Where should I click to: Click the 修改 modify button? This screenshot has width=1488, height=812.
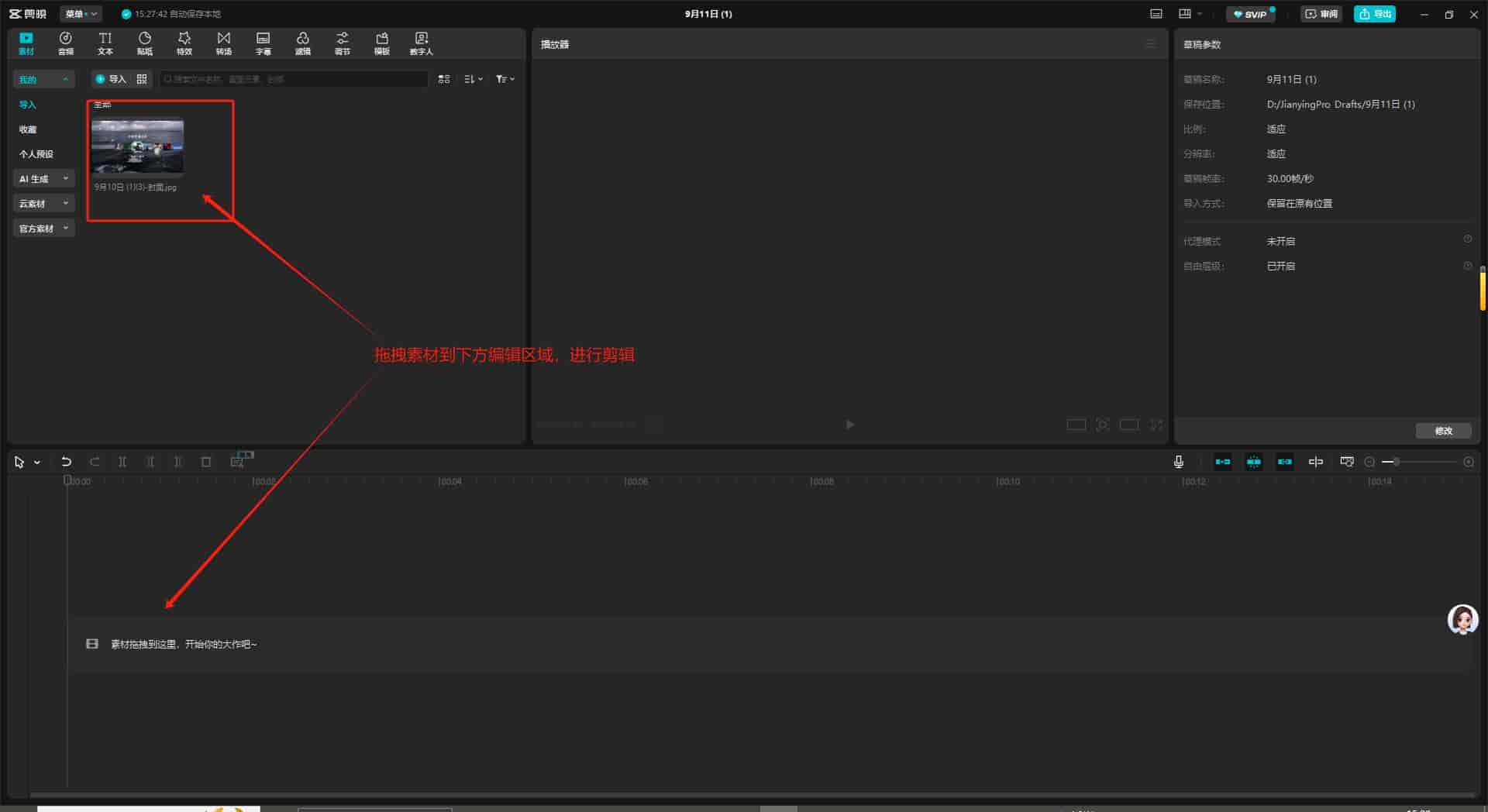(1443, 431)
